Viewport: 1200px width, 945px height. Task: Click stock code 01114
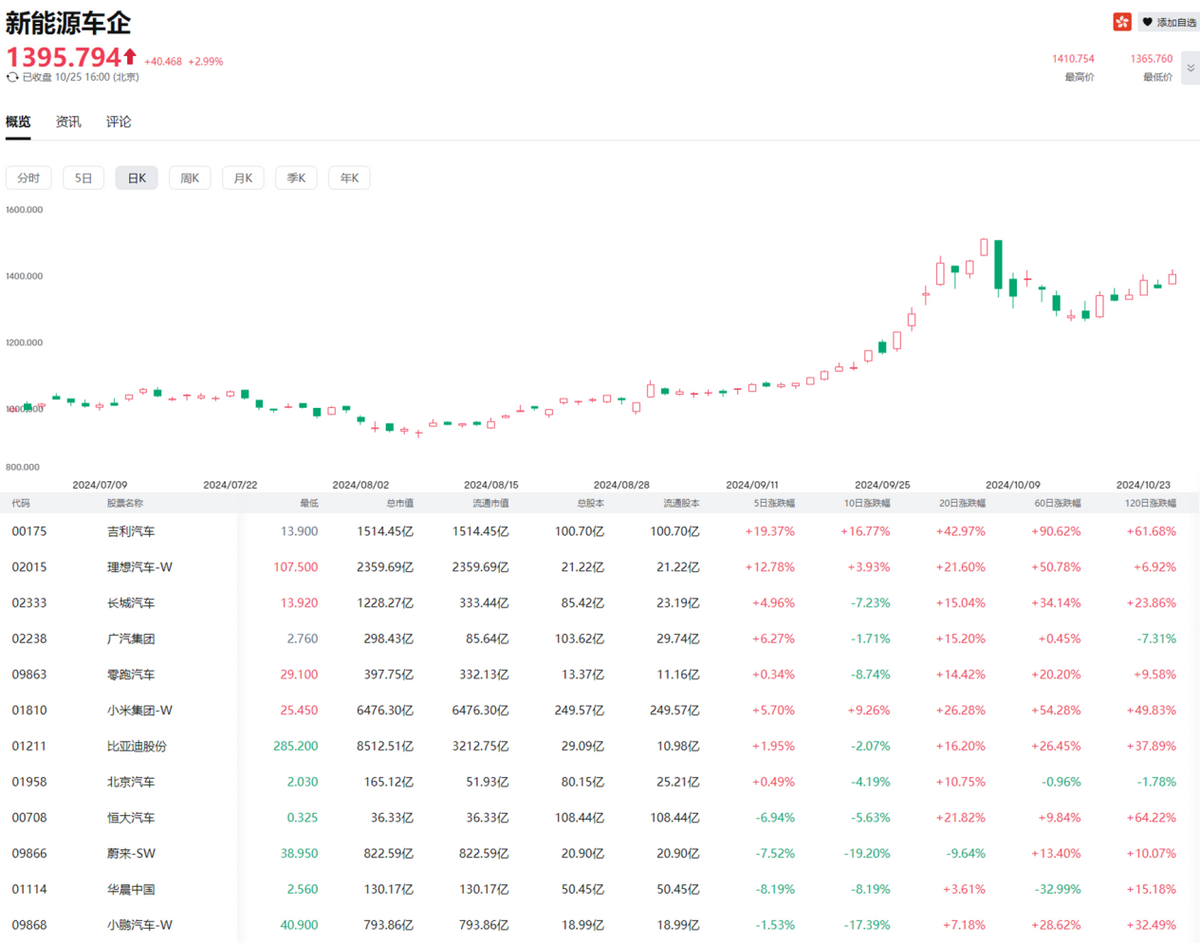click(29, 889)
